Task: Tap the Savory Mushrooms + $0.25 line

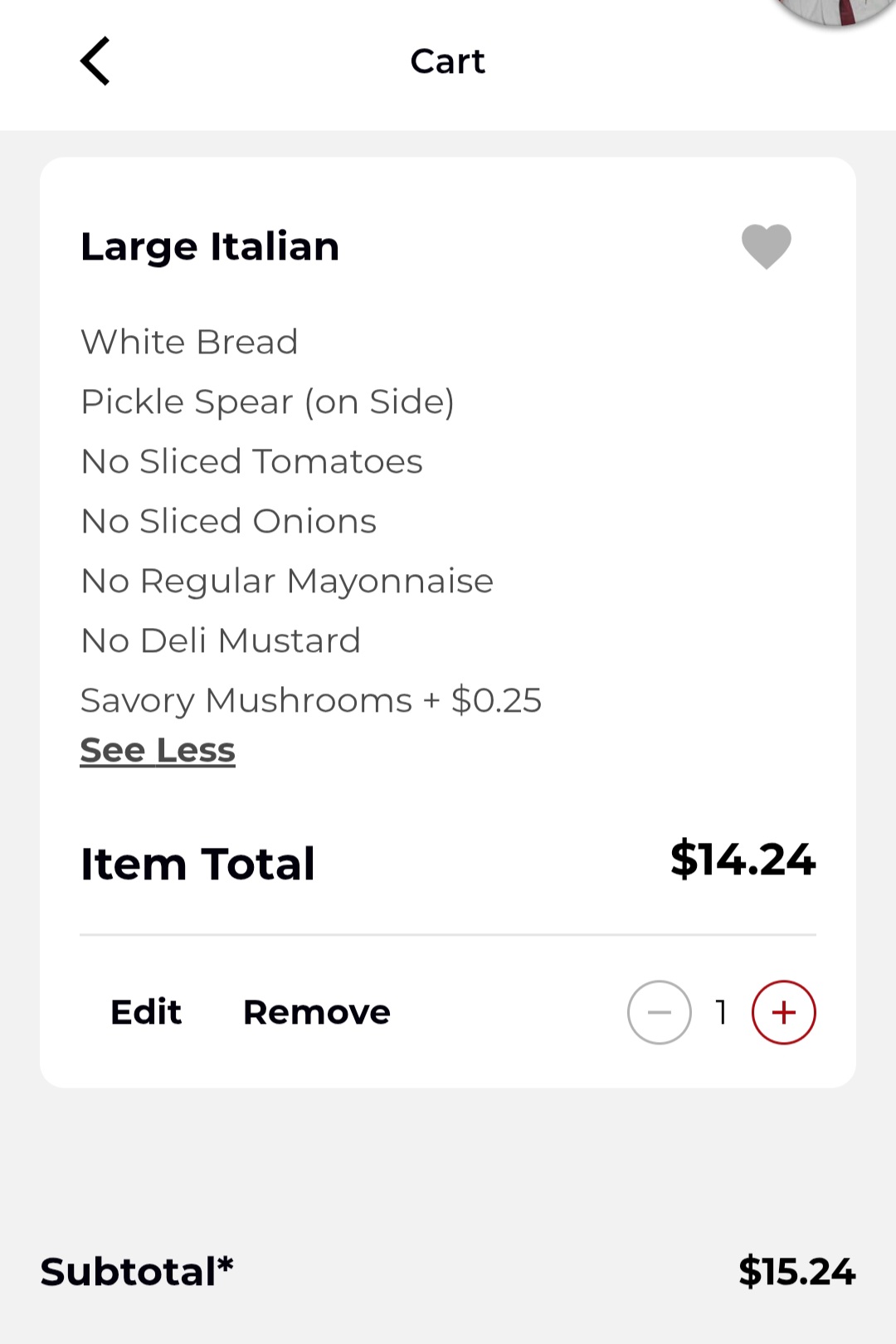Action: pyautogui.click(x=310, y=700)
